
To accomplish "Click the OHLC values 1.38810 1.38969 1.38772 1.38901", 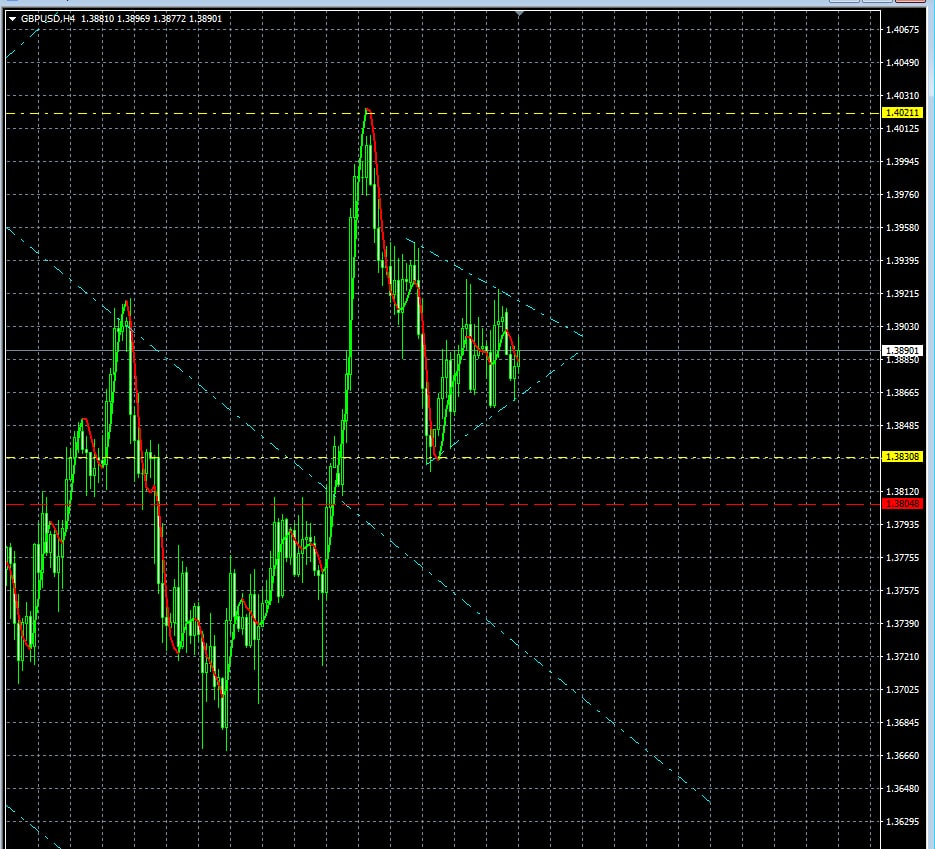I will 151,18.
